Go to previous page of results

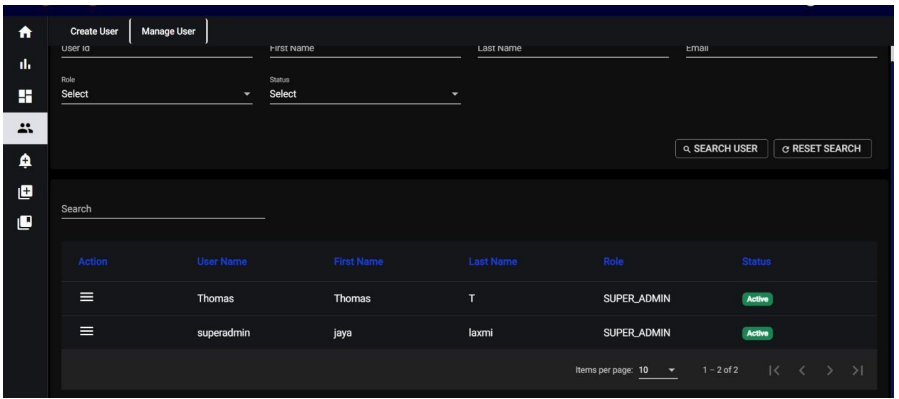pyautogui.click(x=802, y=370)
